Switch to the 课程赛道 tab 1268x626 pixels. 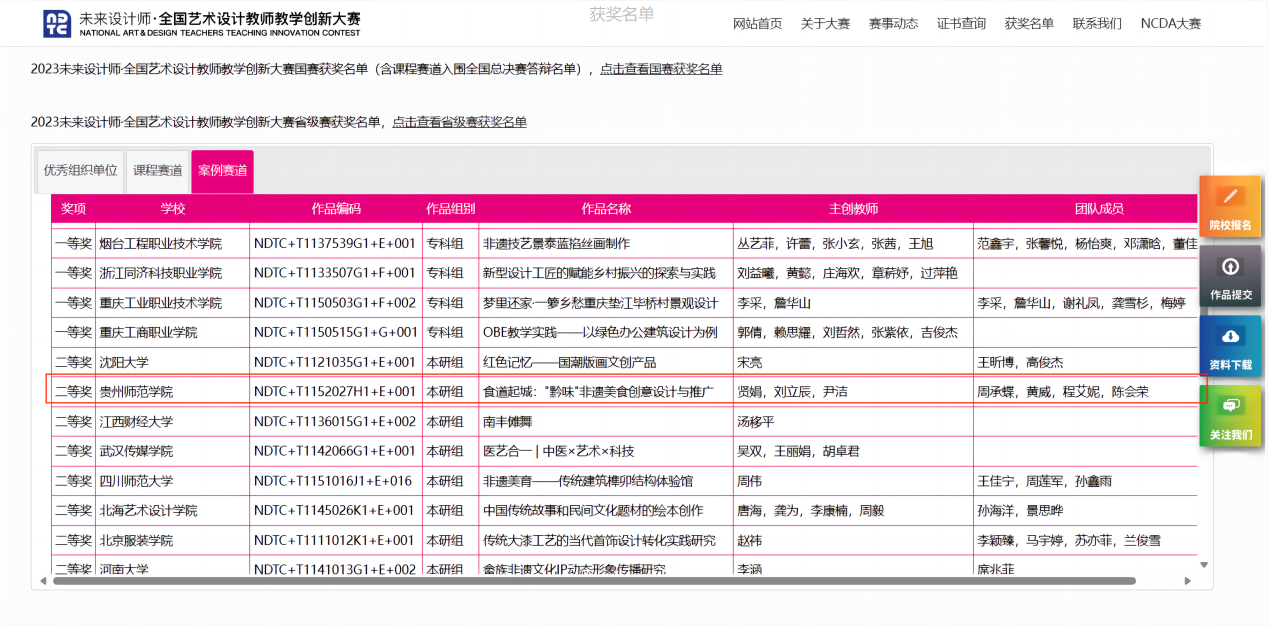click(x=158, y=171)
